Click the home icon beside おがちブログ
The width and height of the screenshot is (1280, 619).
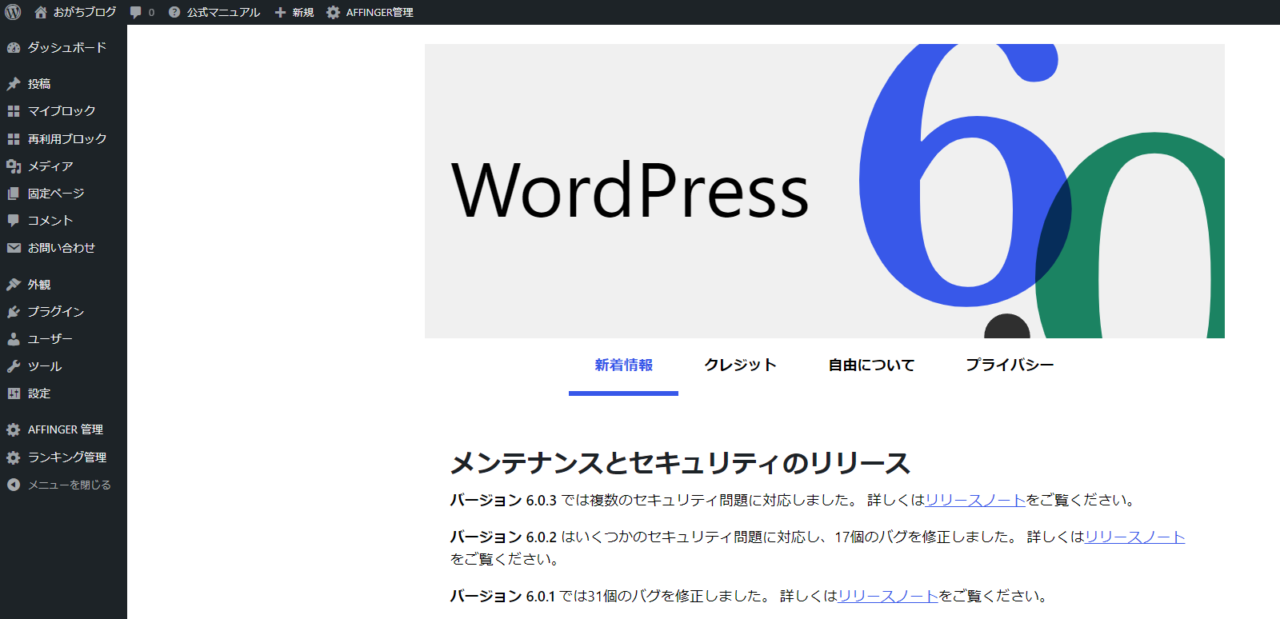tap(41, 12)
